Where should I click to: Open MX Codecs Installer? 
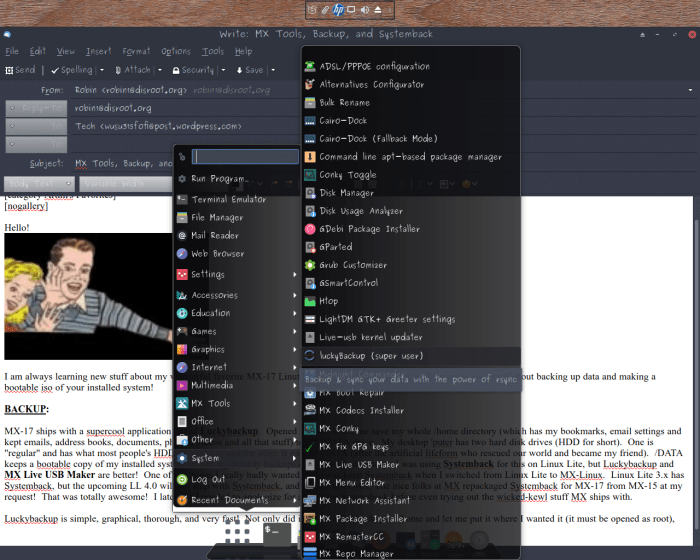tap(411, 410)
